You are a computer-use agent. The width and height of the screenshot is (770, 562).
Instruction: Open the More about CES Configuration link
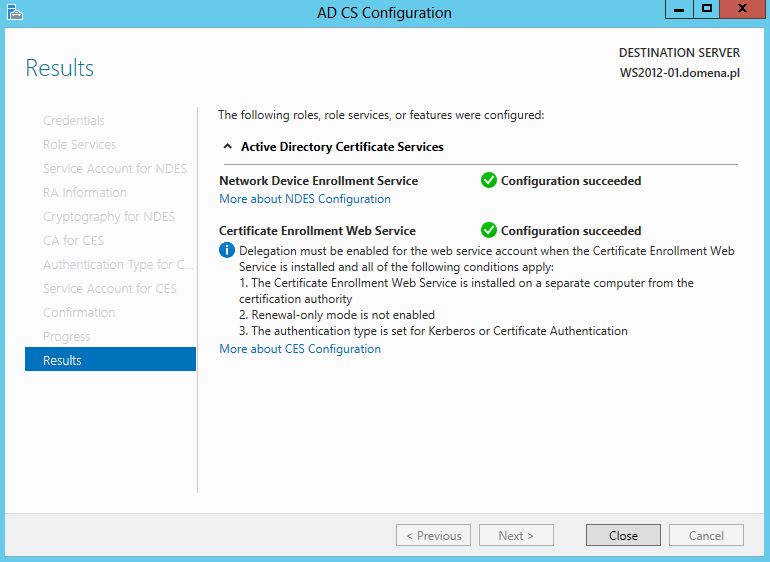point(300,349)
